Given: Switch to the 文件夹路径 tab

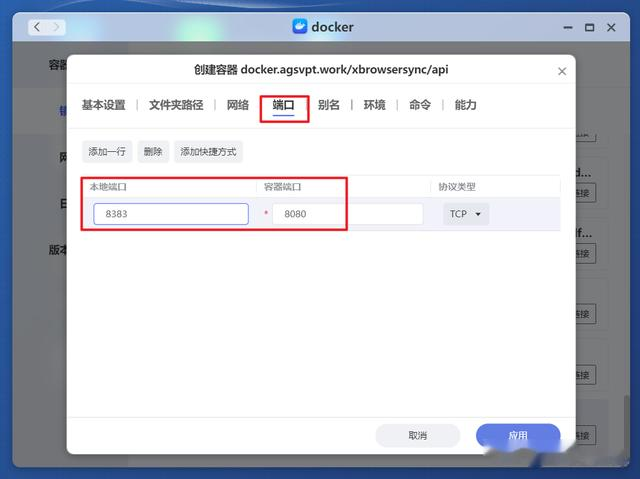Looking at the screenshot, I should tap(176, 105).
